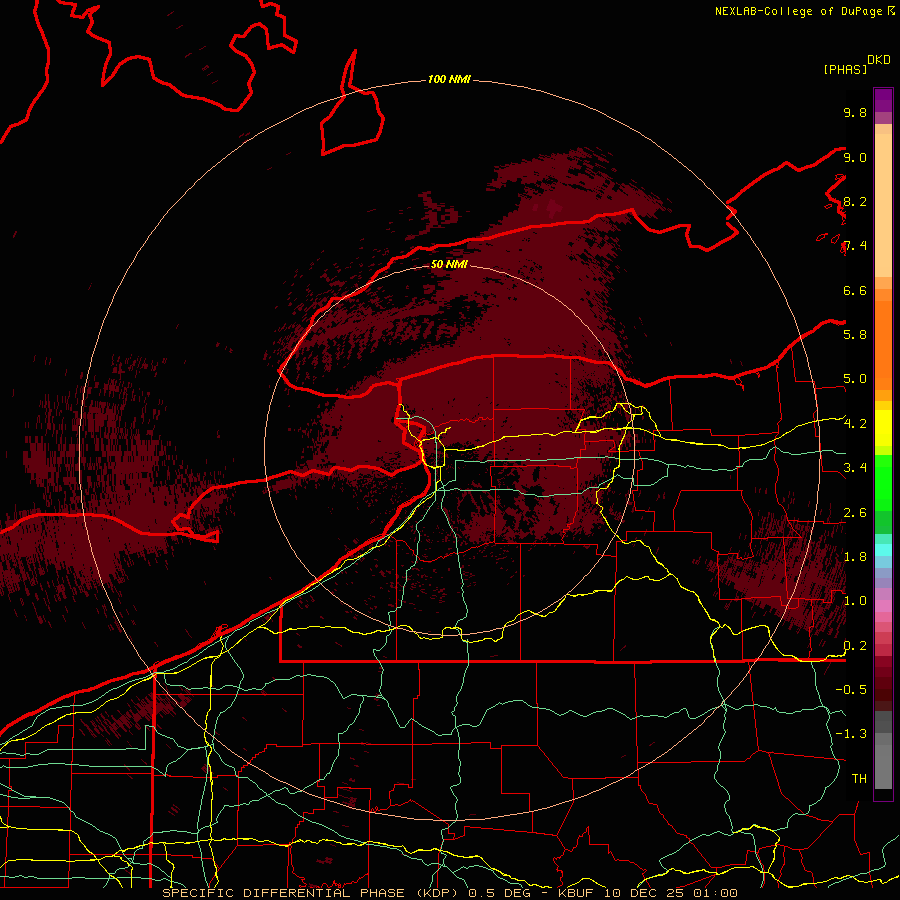Click the KBUF station identifier in caption
The width and height of the screenshot is (900, 900).
pyautogui.click(x=576, y=893)
